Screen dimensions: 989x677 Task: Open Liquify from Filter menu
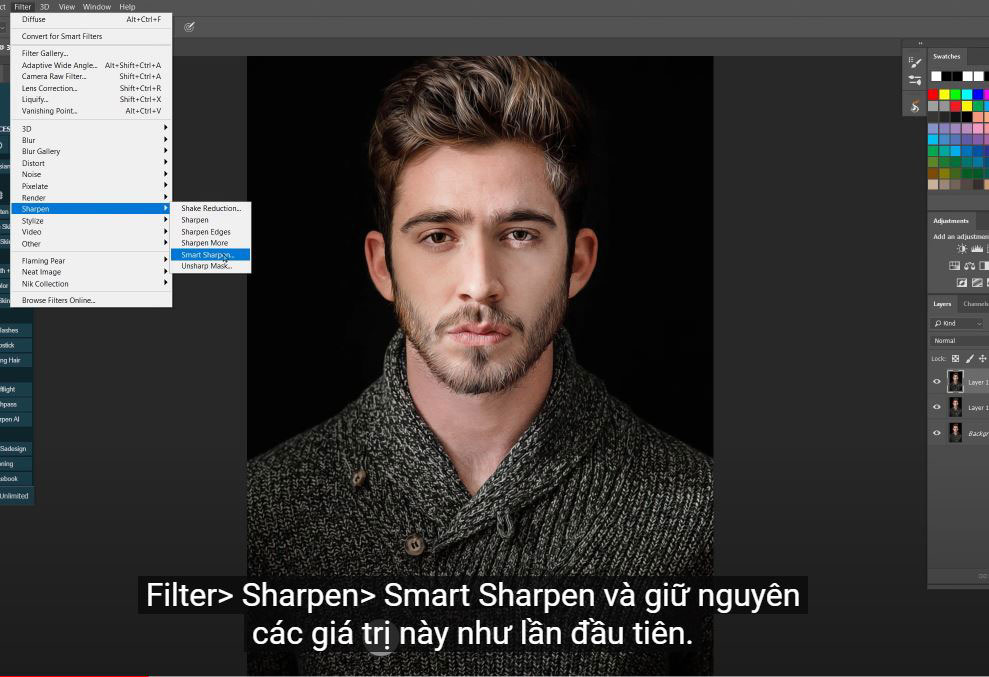(91, 99)
